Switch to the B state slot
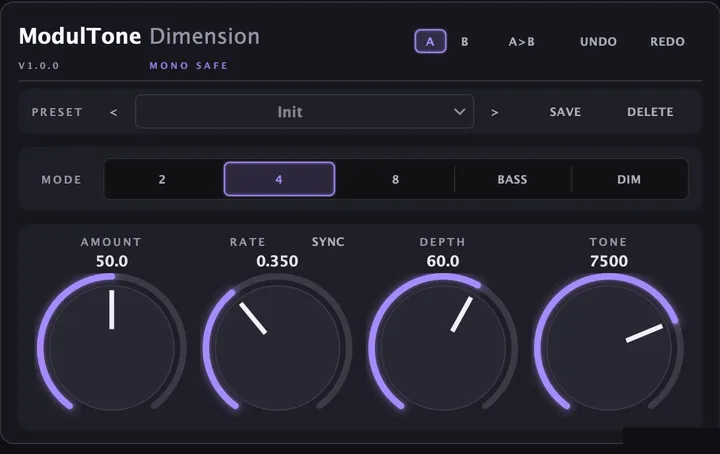Image resolution: width=720 pixels, height=454 pixels. click(465, 42)
